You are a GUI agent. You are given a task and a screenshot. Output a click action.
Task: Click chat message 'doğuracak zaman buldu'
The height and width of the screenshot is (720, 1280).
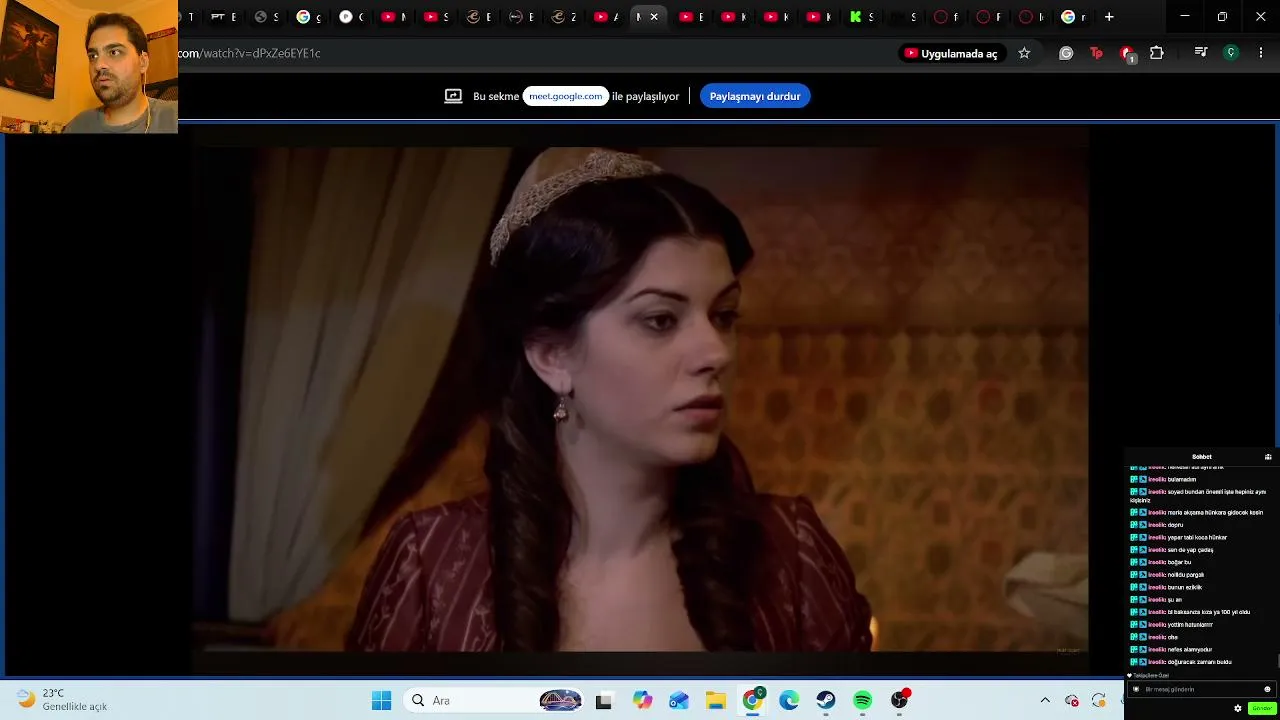click(x=1200, y=662)
